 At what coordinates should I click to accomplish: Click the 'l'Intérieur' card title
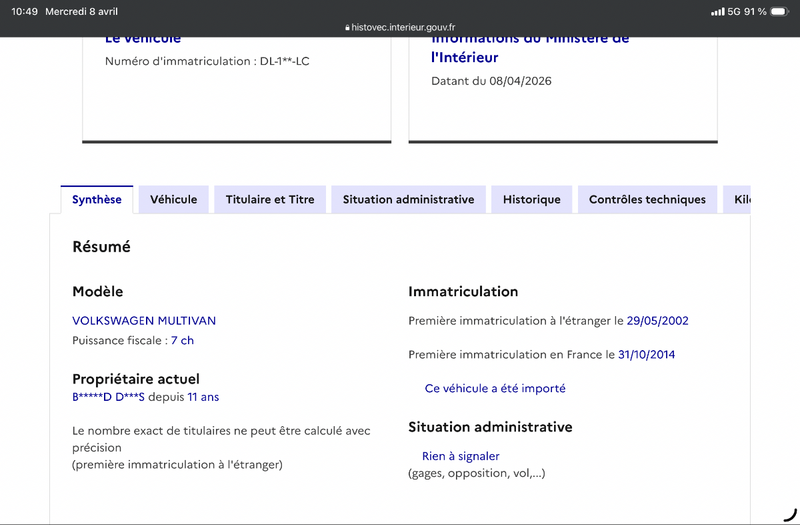pos(465,58)
